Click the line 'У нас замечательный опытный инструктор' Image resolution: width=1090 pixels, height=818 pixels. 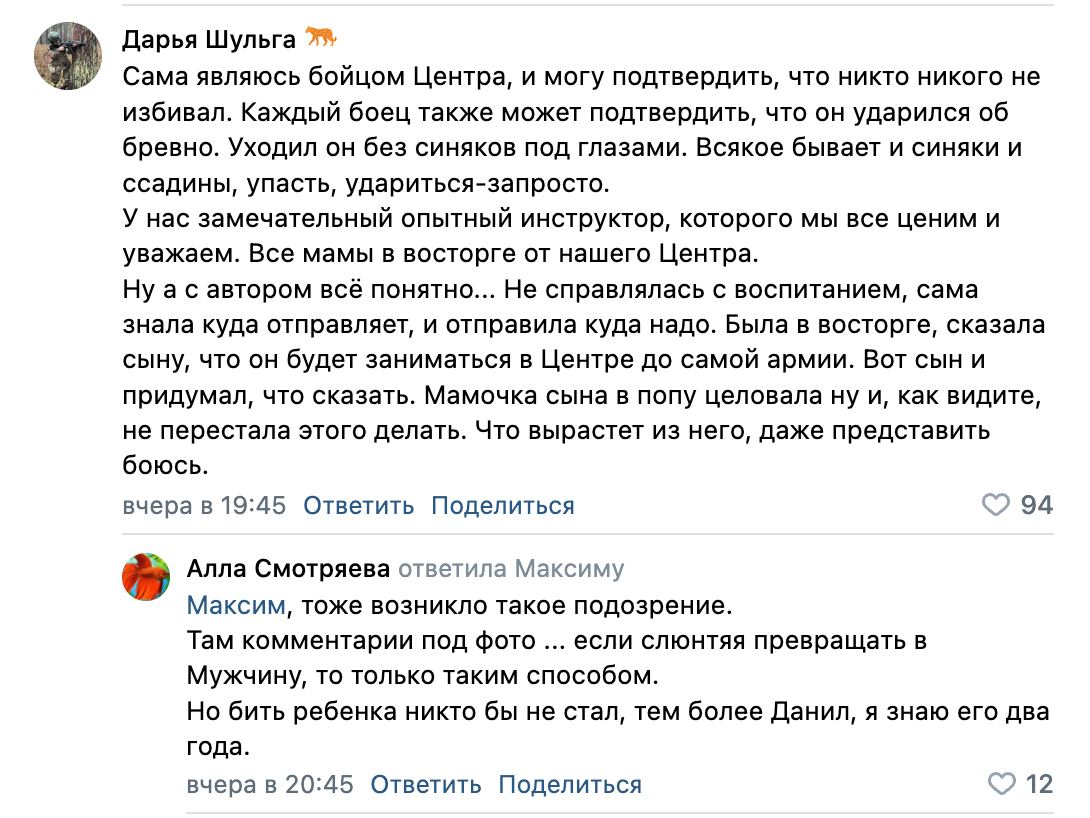[561, 218]
